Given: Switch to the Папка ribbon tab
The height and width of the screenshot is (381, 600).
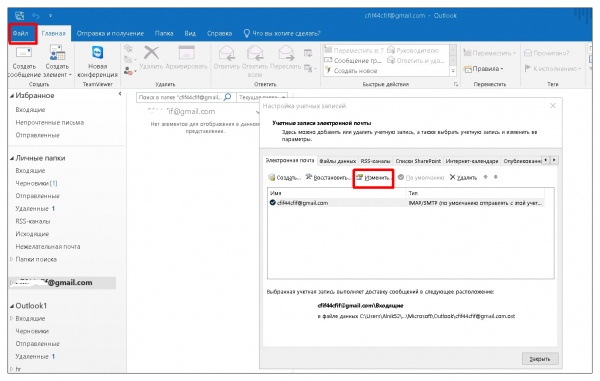Looking at the screenshot, I should [x=164, y=33].
